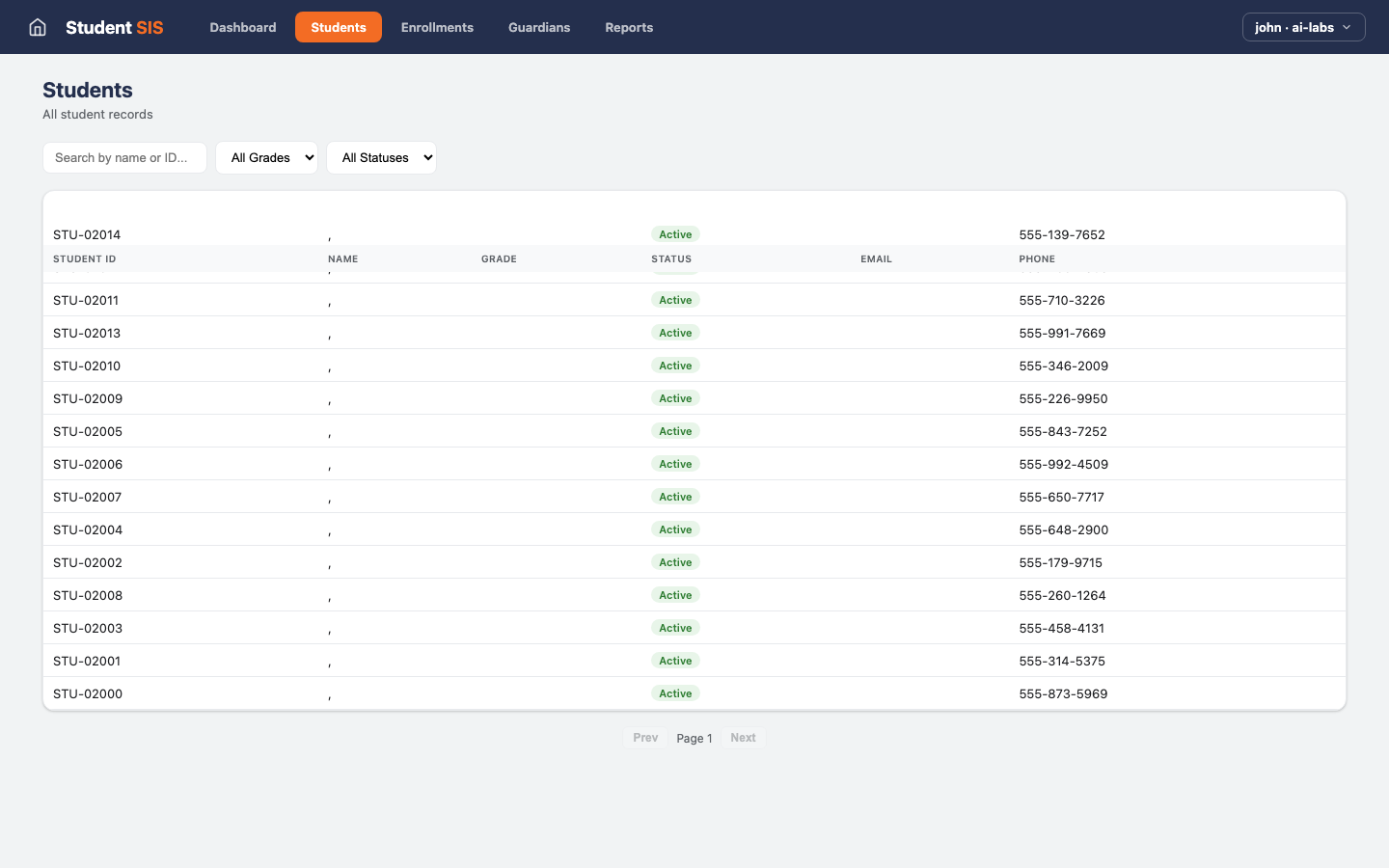
Task: Click the STATUS column header
Action: click(671, 258)
